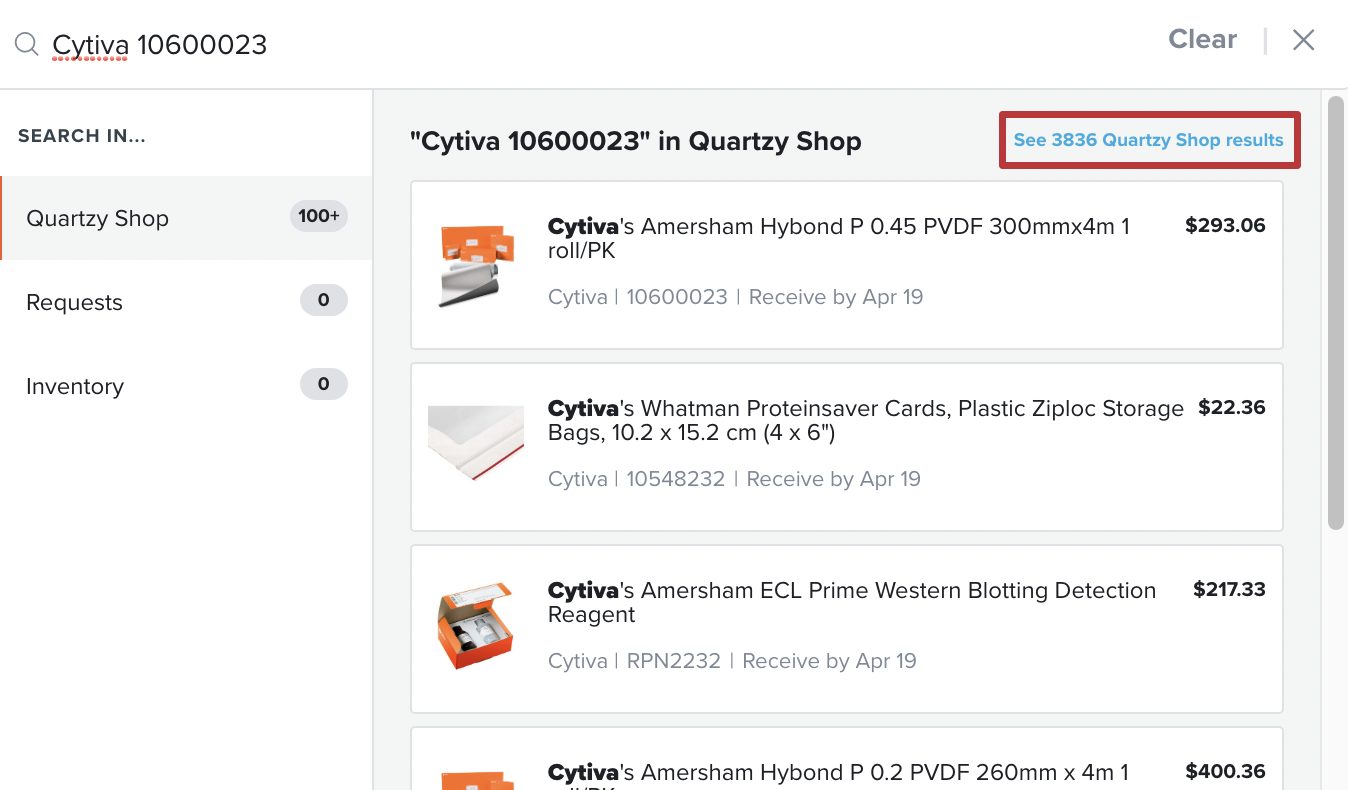This screenshot has height=790, width=1348.
Task: Click the Inventory 0 count badge
Action: (323, 384)
